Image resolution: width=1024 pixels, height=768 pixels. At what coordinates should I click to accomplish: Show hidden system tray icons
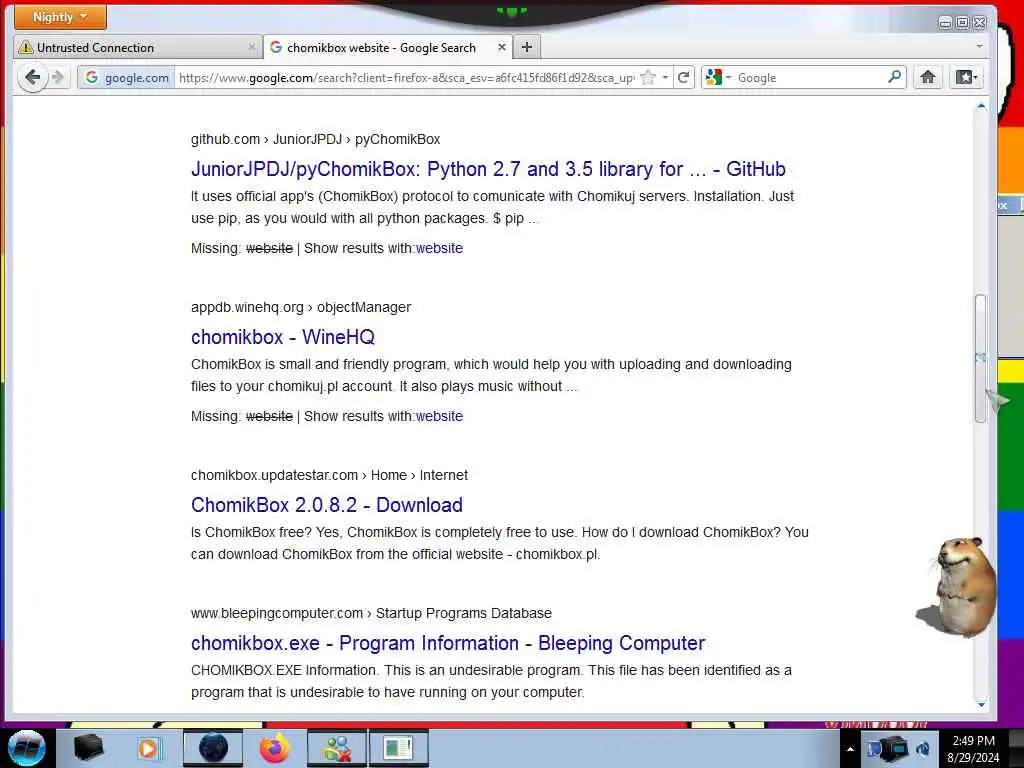click(x=850, y=749)
